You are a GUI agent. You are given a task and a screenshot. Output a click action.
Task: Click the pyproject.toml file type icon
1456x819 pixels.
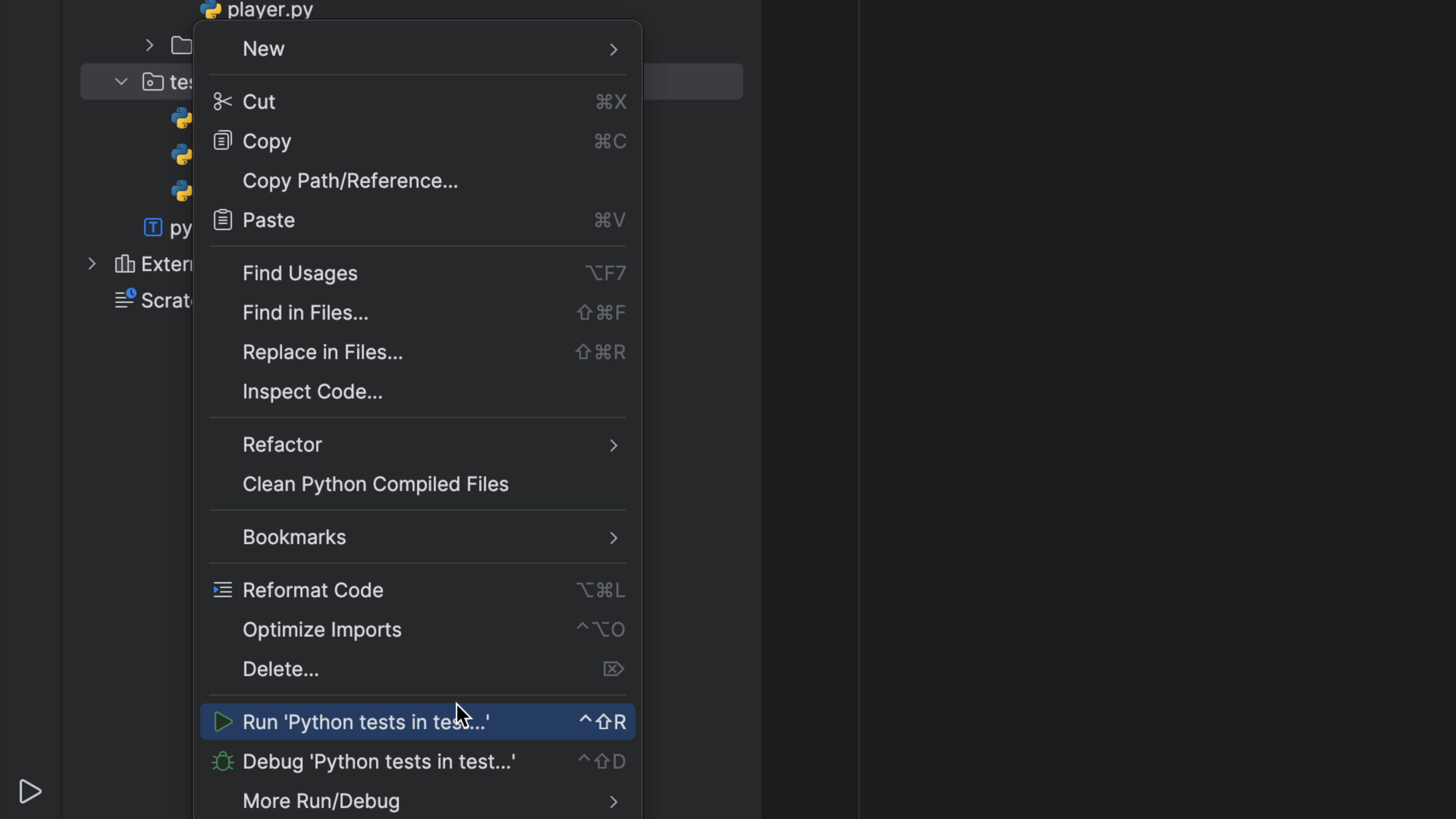(x=152, y=227)
